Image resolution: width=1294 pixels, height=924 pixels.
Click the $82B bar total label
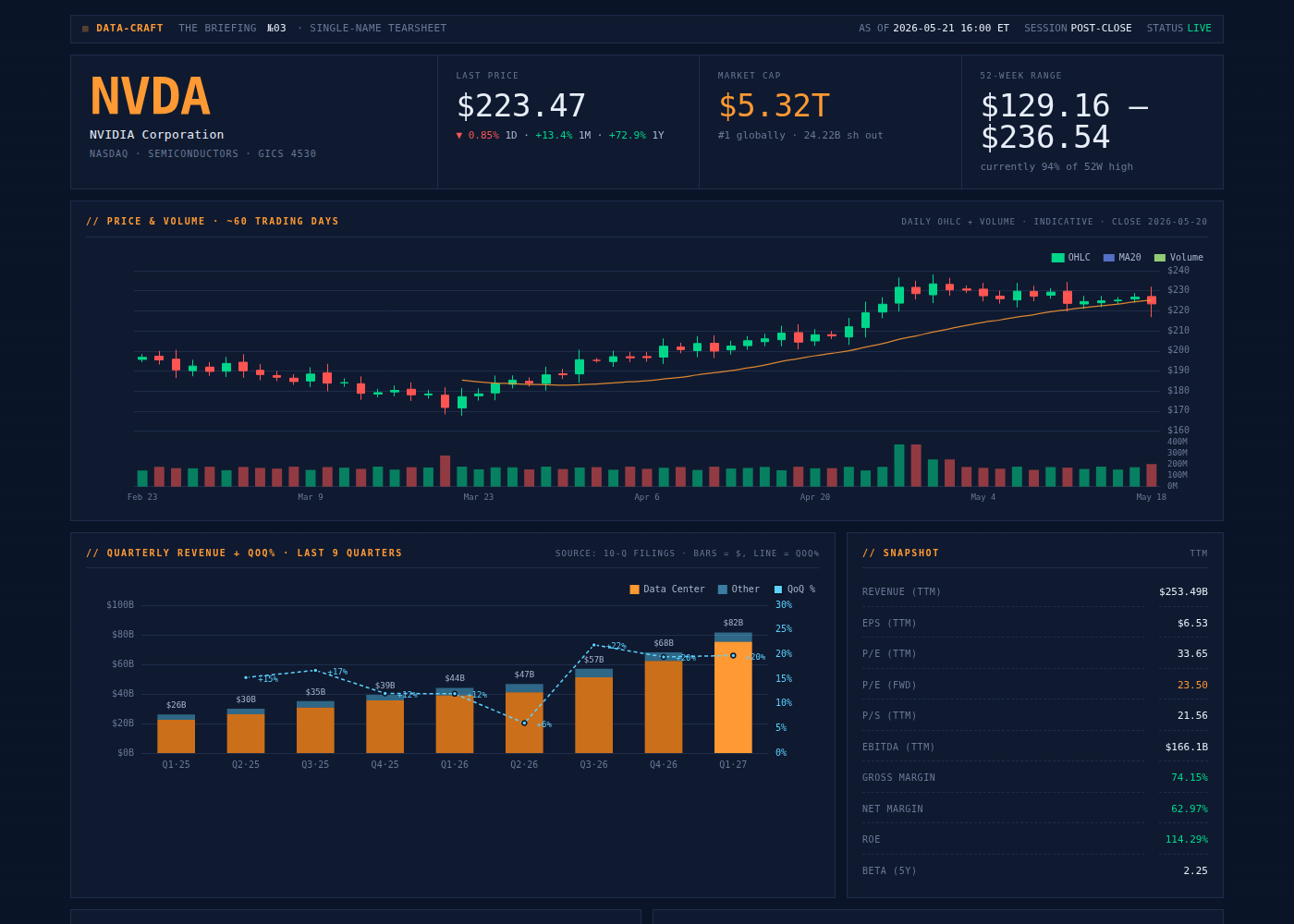tap(733, 623)
